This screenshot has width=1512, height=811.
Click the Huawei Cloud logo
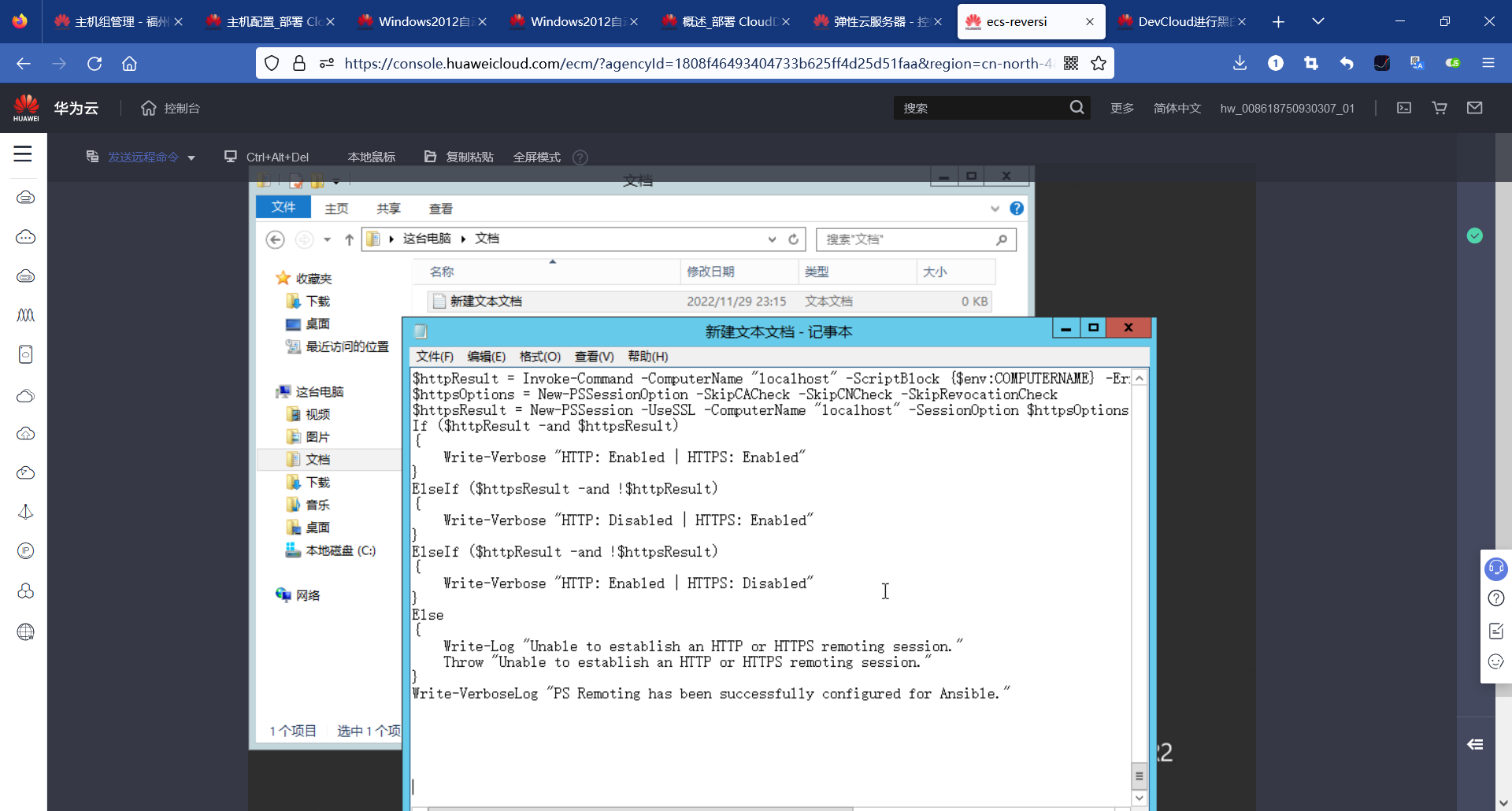pos(26,107)
